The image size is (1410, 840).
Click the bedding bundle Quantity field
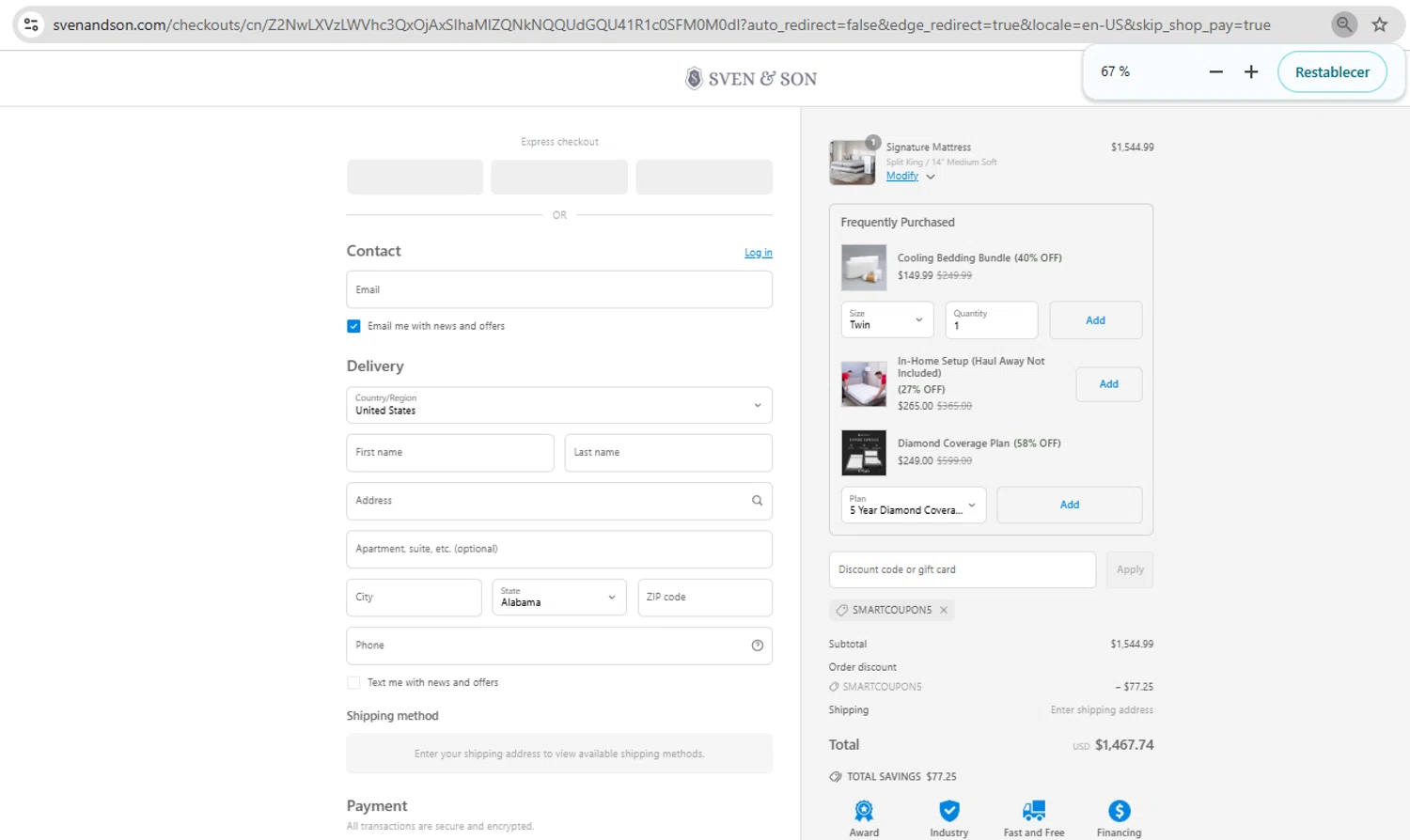click(x=992, y=320)
